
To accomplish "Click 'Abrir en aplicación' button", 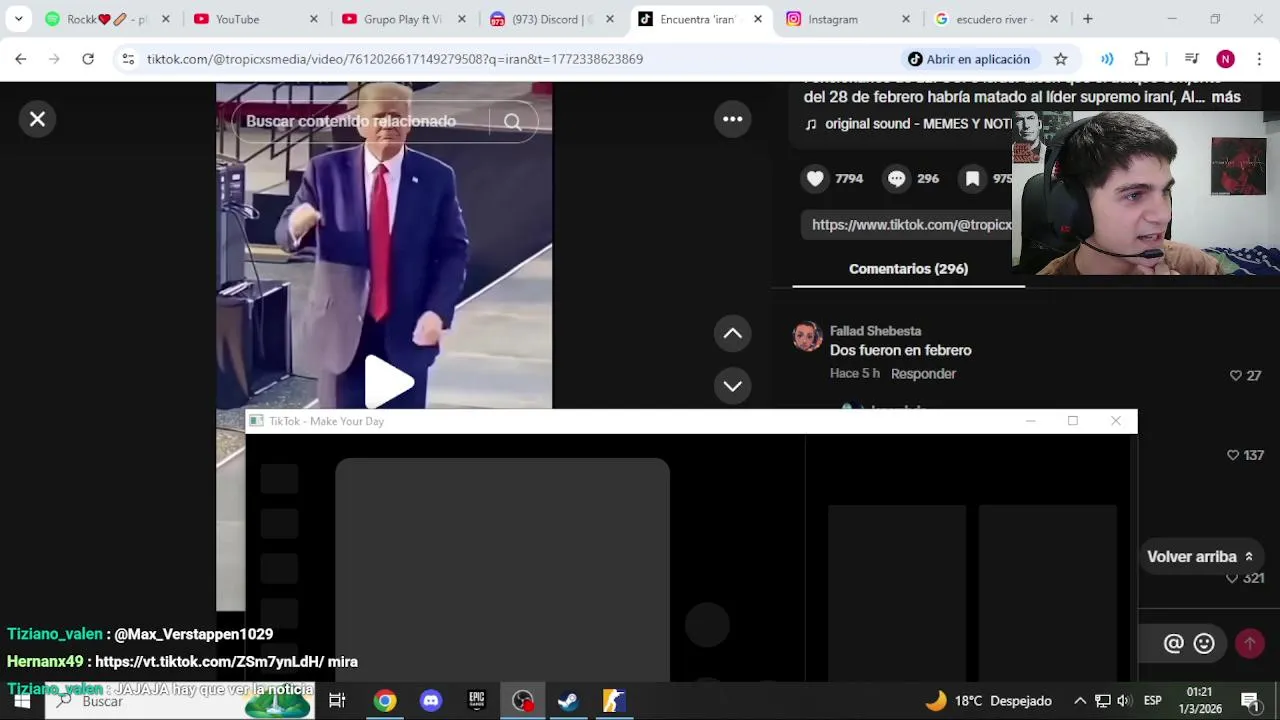I will (968, 59).
